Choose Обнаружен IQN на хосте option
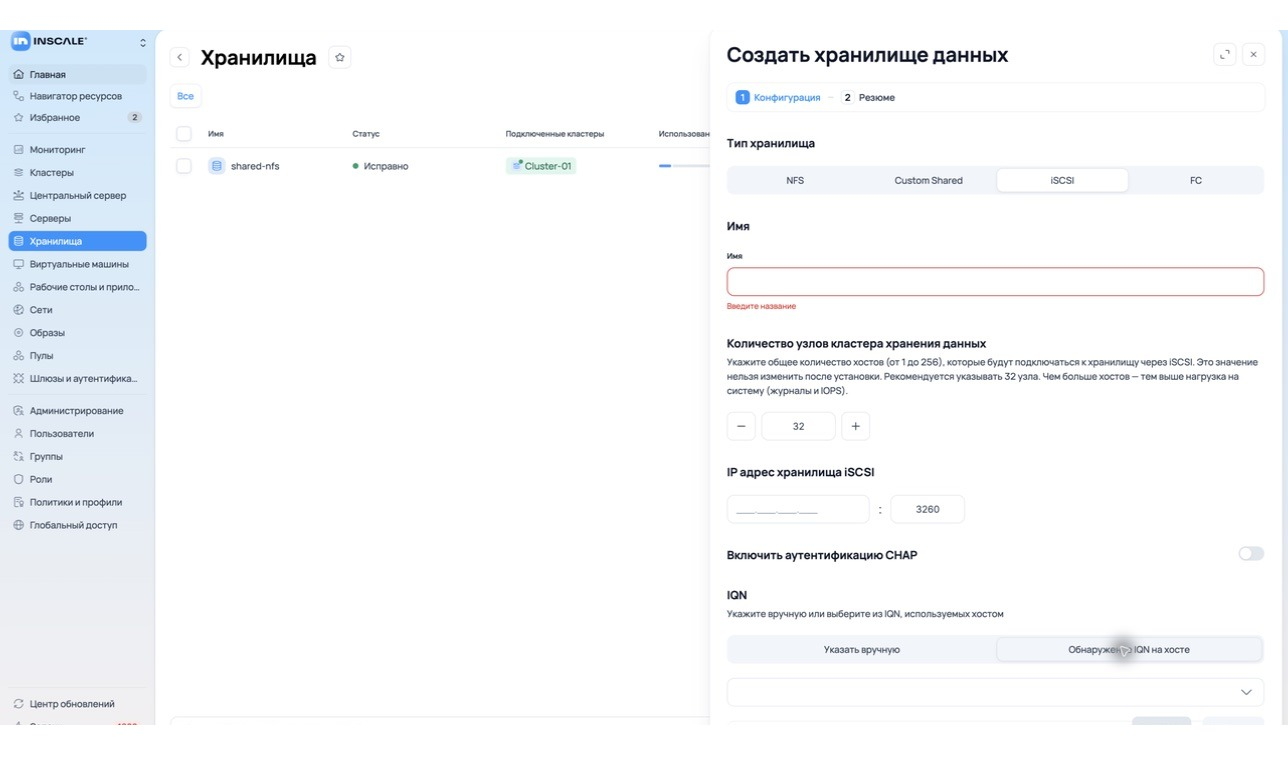Viewport: 1288px width, 768px height. click(x=1129, y=649)
